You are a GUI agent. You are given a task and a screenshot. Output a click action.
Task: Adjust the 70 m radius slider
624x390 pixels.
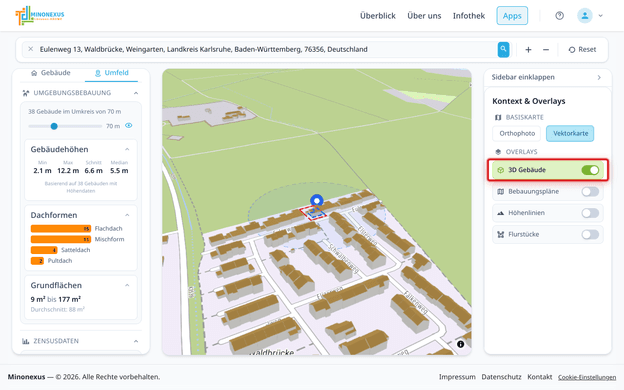click(x=54, y=126)
